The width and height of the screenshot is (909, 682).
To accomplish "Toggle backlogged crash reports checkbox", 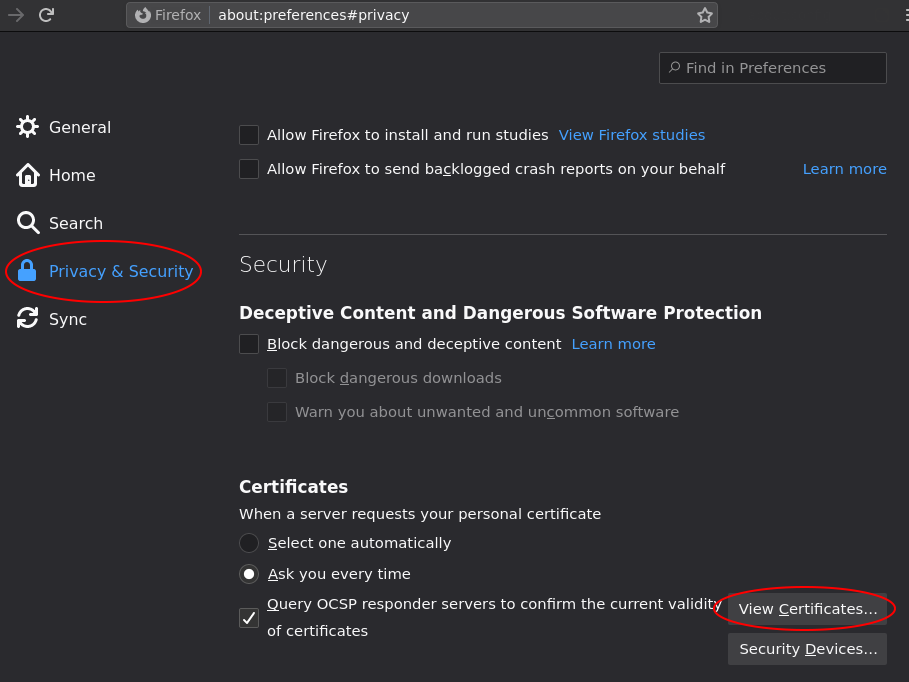I will click(x=249, y=169).
